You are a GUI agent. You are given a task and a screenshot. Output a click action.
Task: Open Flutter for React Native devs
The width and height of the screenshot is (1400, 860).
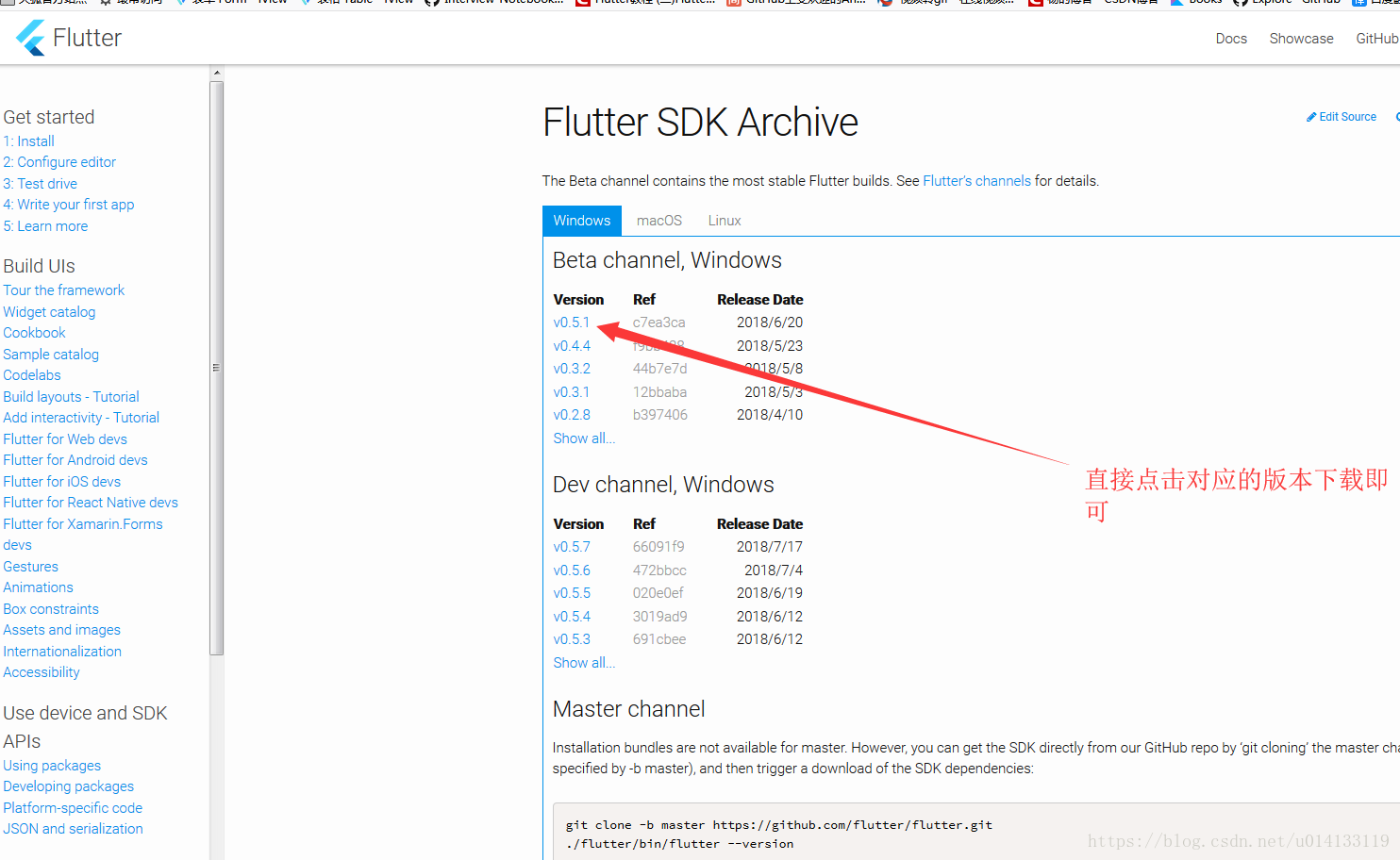click(91, 503)
